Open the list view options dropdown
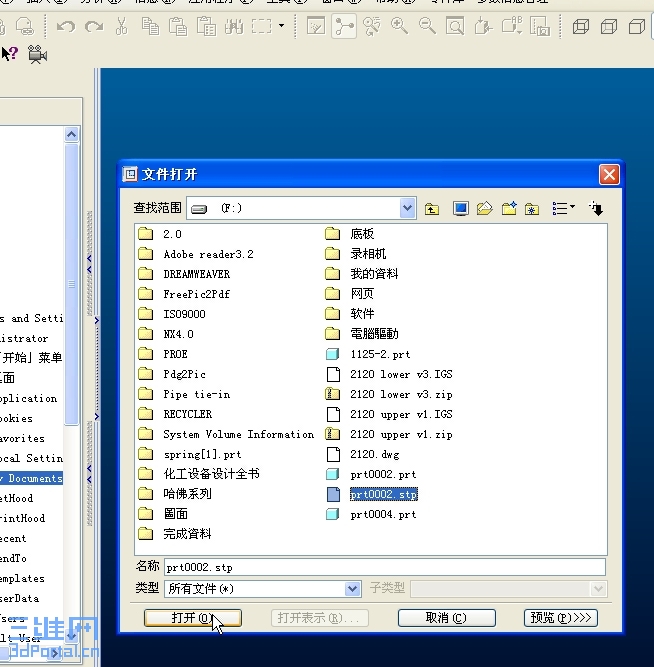 pos(564,208)
